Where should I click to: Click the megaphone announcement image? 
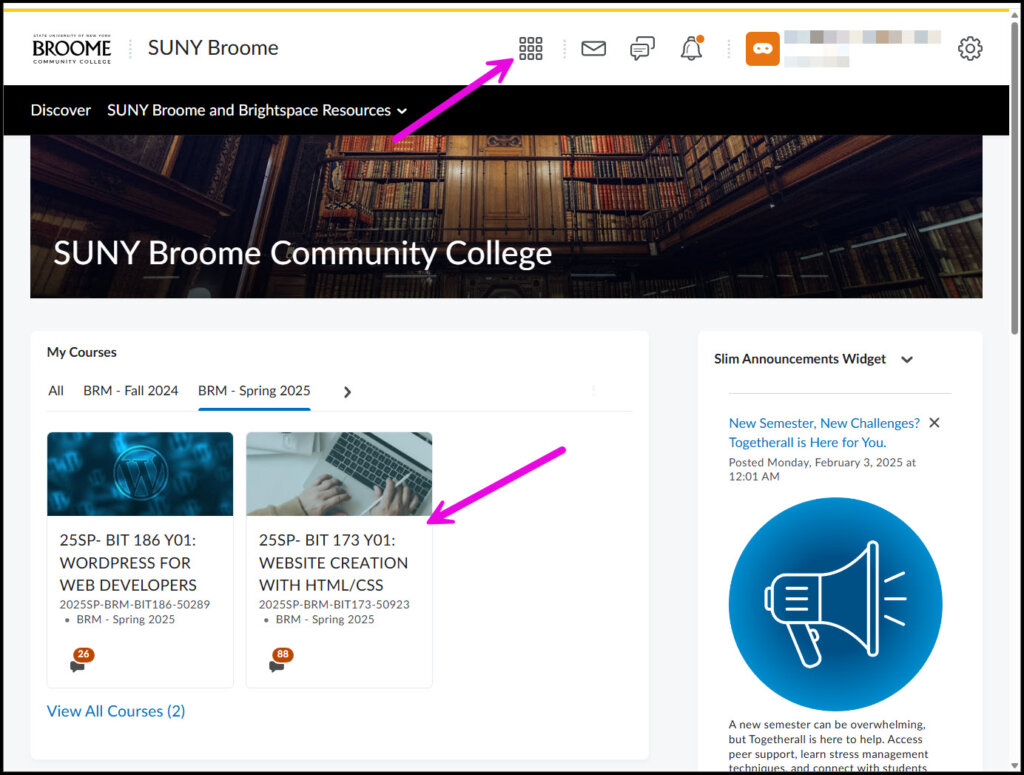tap(835, 604)
